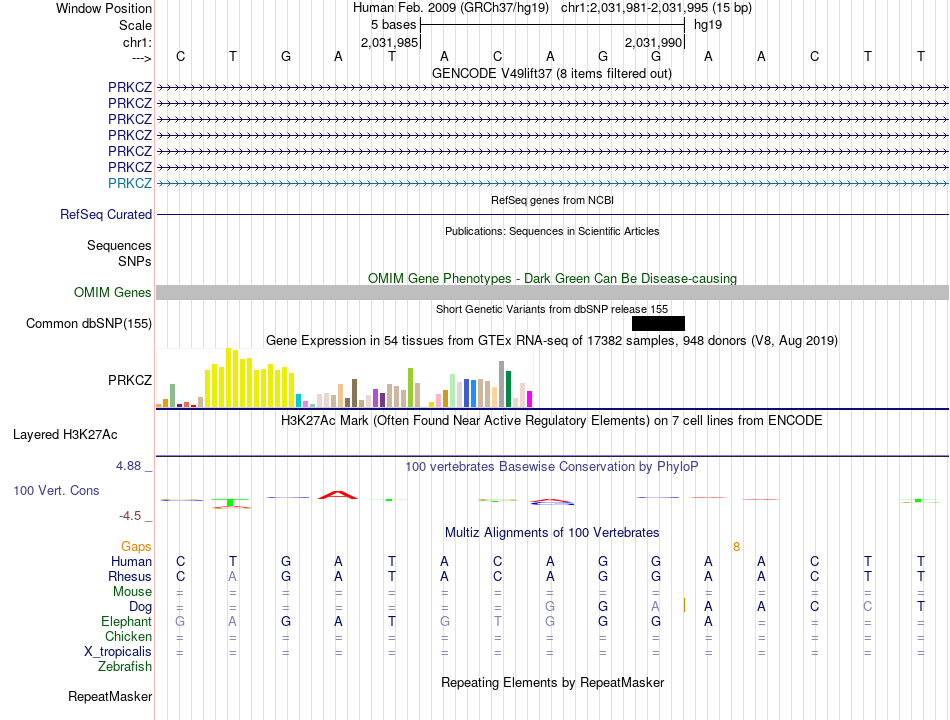Click the 4.88 PhyloP upper scale value
The height and width of the screenshot is (720, 950).
point(128,466)
